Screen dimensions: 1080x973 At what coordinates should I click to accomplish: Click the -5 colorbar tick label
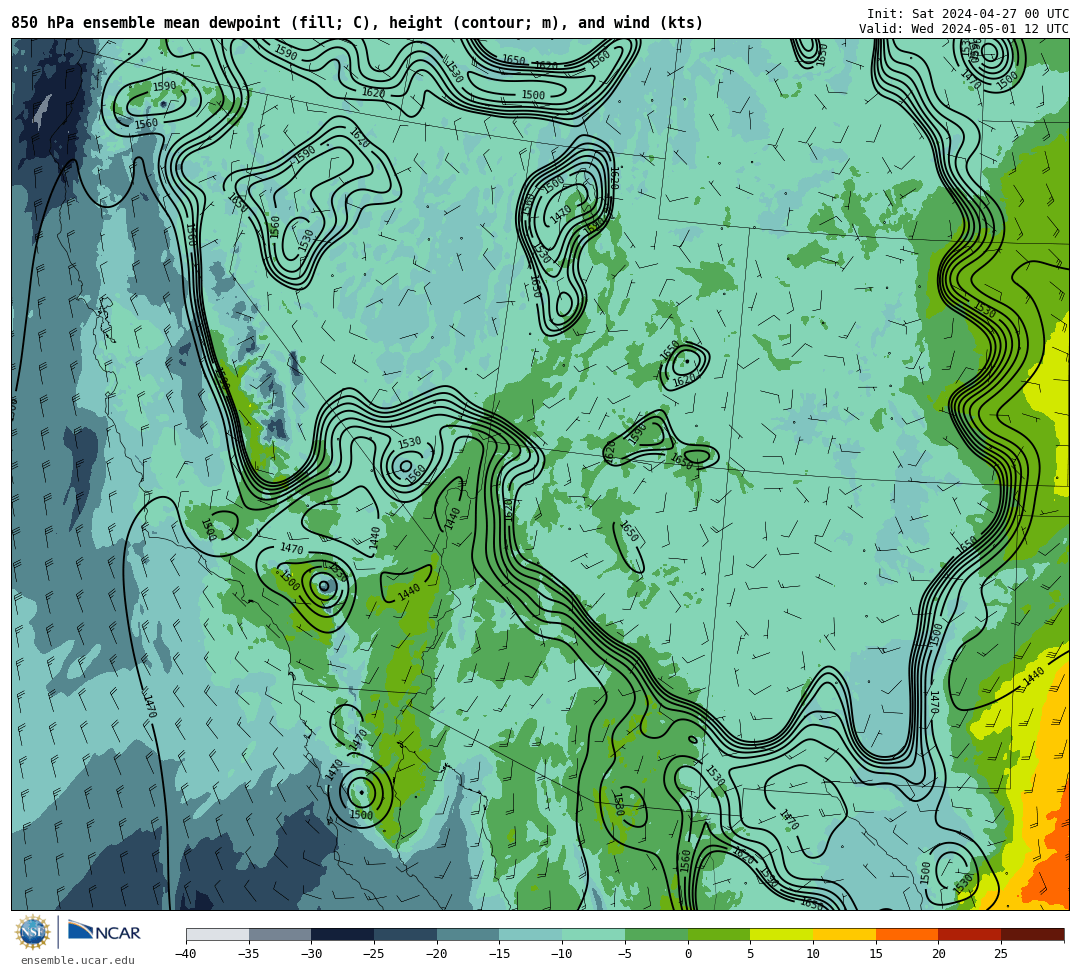(x=625, y=954)
